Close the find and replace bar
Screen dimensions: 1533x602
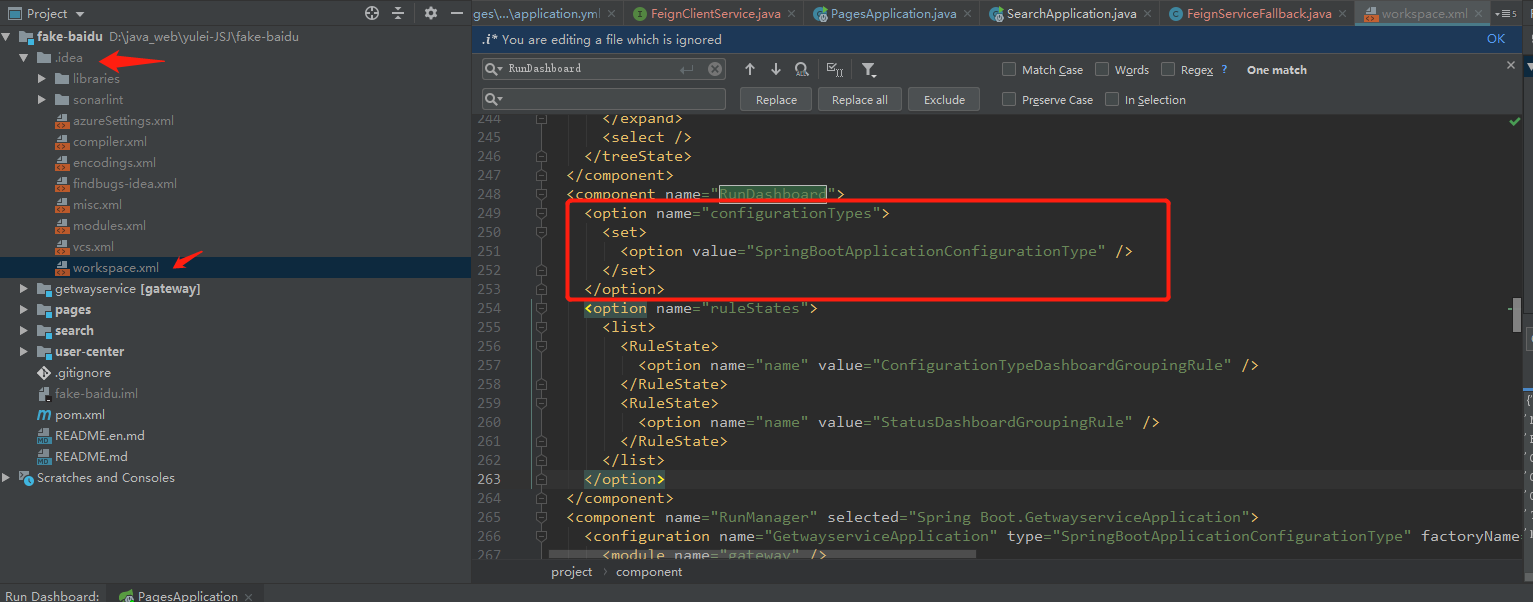(x=1511, y=65)
